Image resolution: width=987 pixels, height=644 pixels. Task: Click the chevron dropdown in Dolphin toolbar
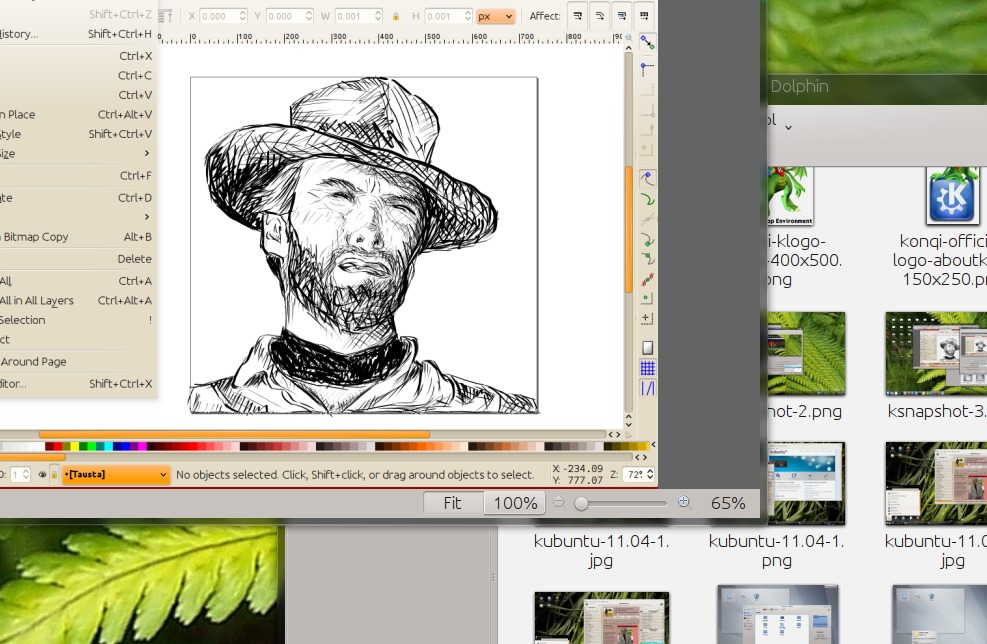788,127
